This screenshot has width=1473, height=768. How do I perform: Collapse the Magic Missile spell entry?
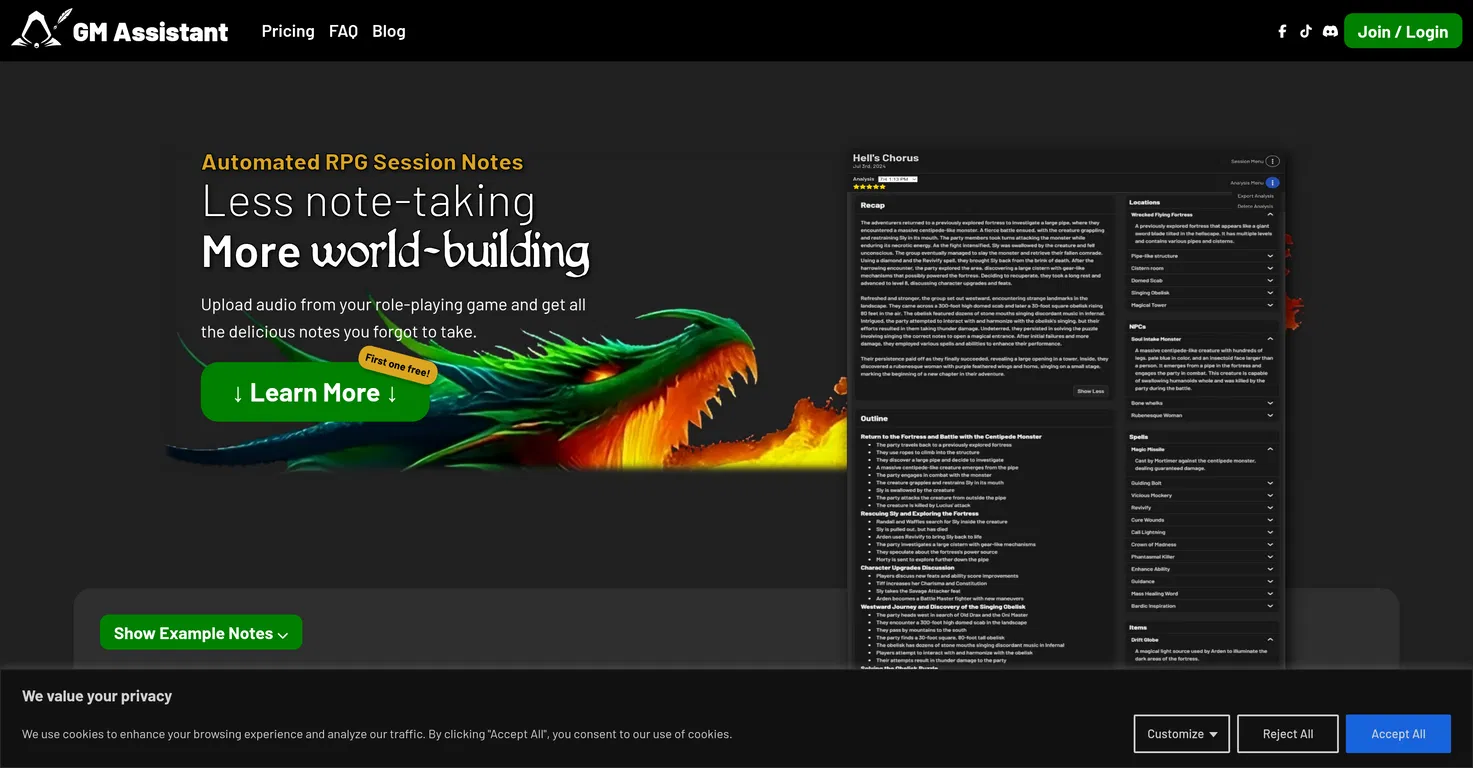(x=1270, y=449)
